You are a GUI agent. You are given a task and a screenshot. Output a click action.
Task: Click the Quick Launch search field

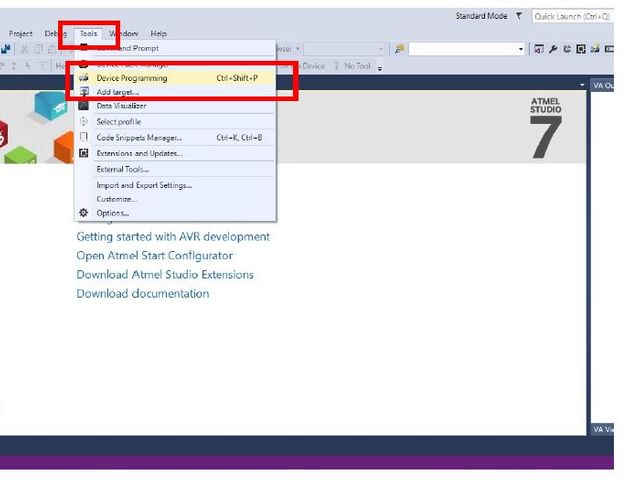tap(571, 17)
